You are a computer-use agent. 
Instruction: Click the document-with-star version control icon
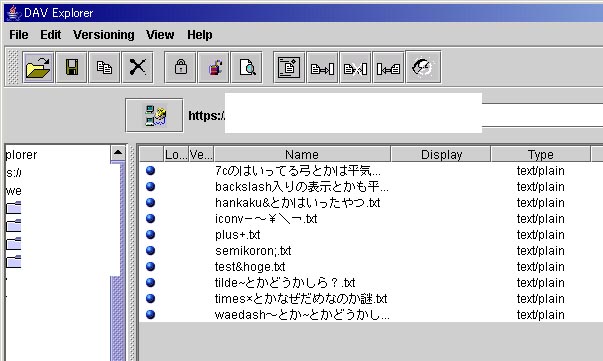pos(289,67)
